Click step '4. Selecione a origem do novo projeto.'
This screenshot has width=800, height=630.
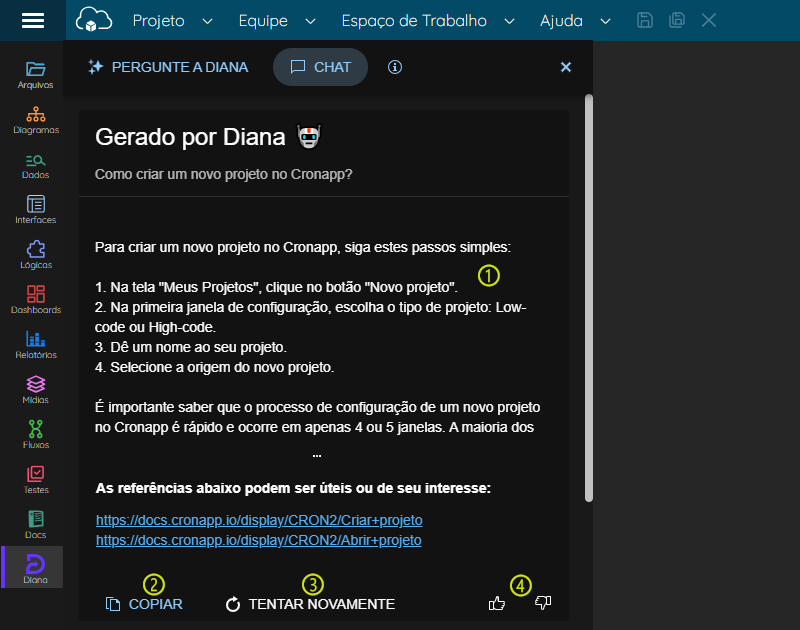point(214,367)
